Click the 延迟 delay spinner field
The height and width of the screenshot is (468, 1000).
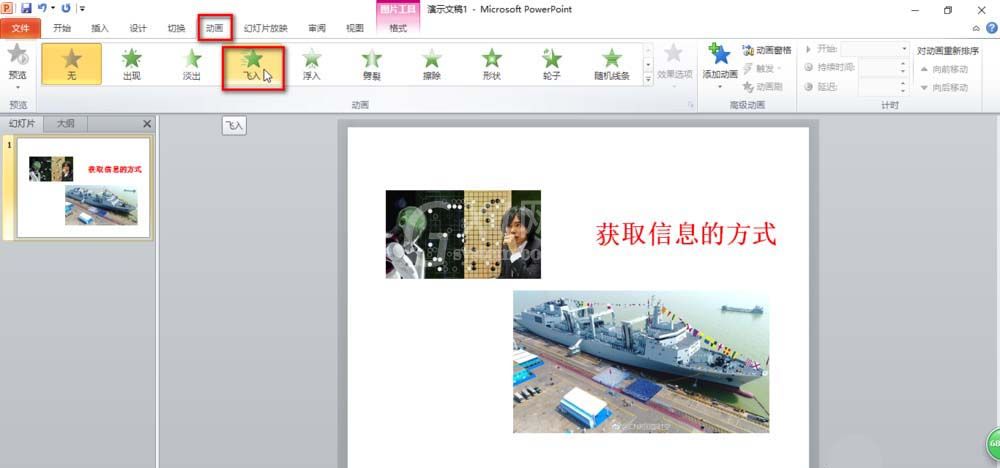(x=883, y=86)
